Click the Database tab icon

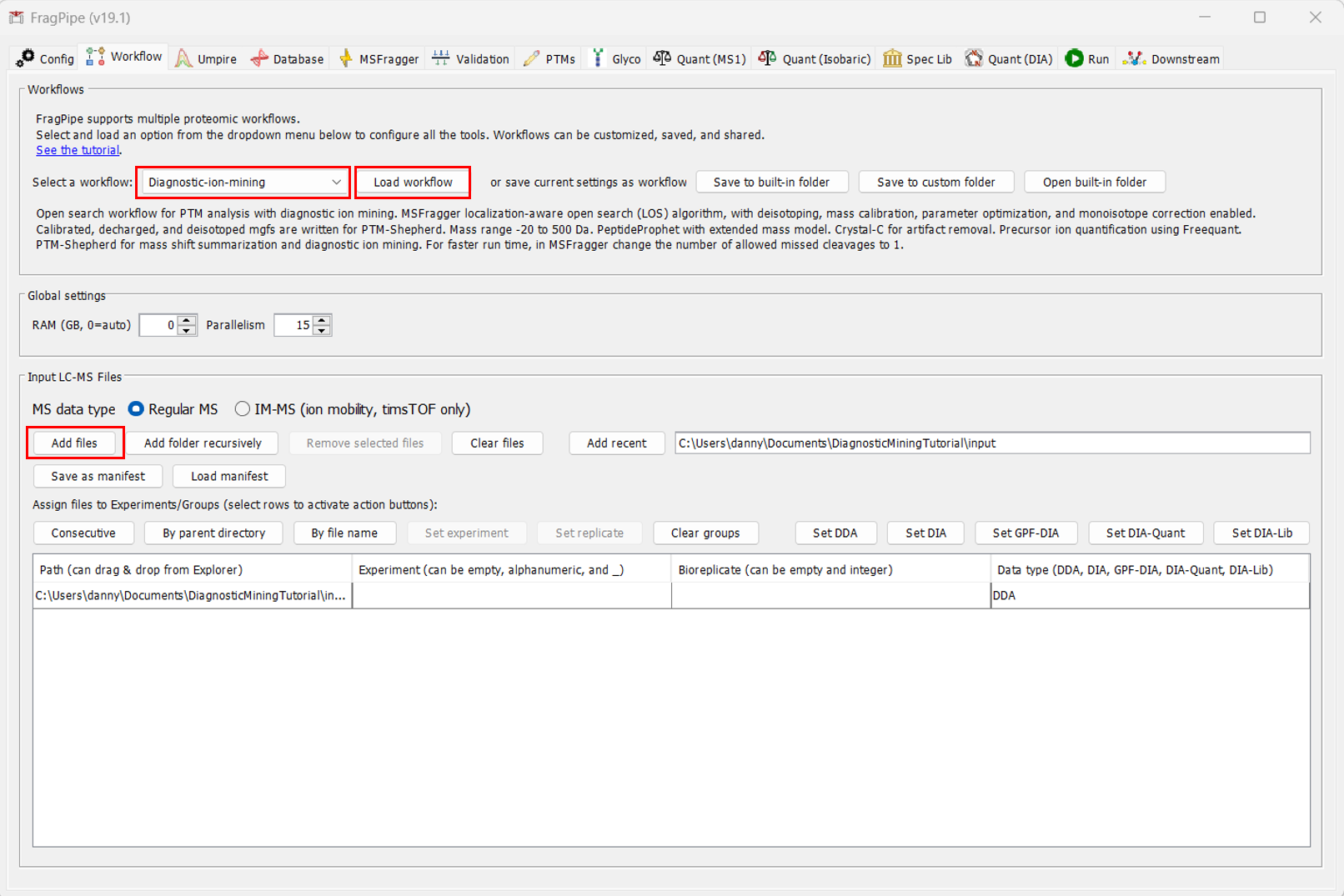click(x=259, y=58)
